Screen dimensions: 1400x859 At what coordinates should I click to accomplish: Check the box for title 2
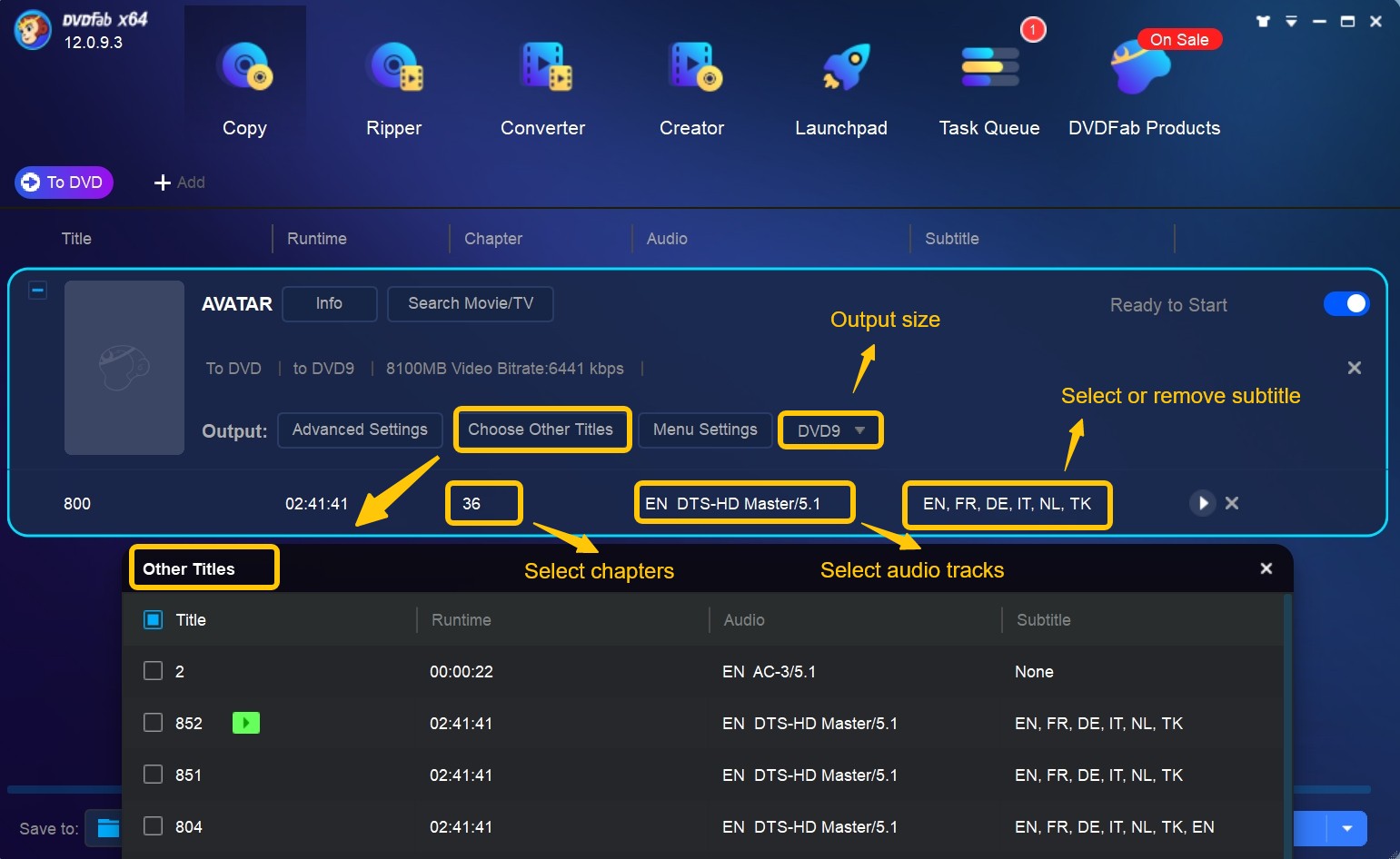click(x=154, y=671)
